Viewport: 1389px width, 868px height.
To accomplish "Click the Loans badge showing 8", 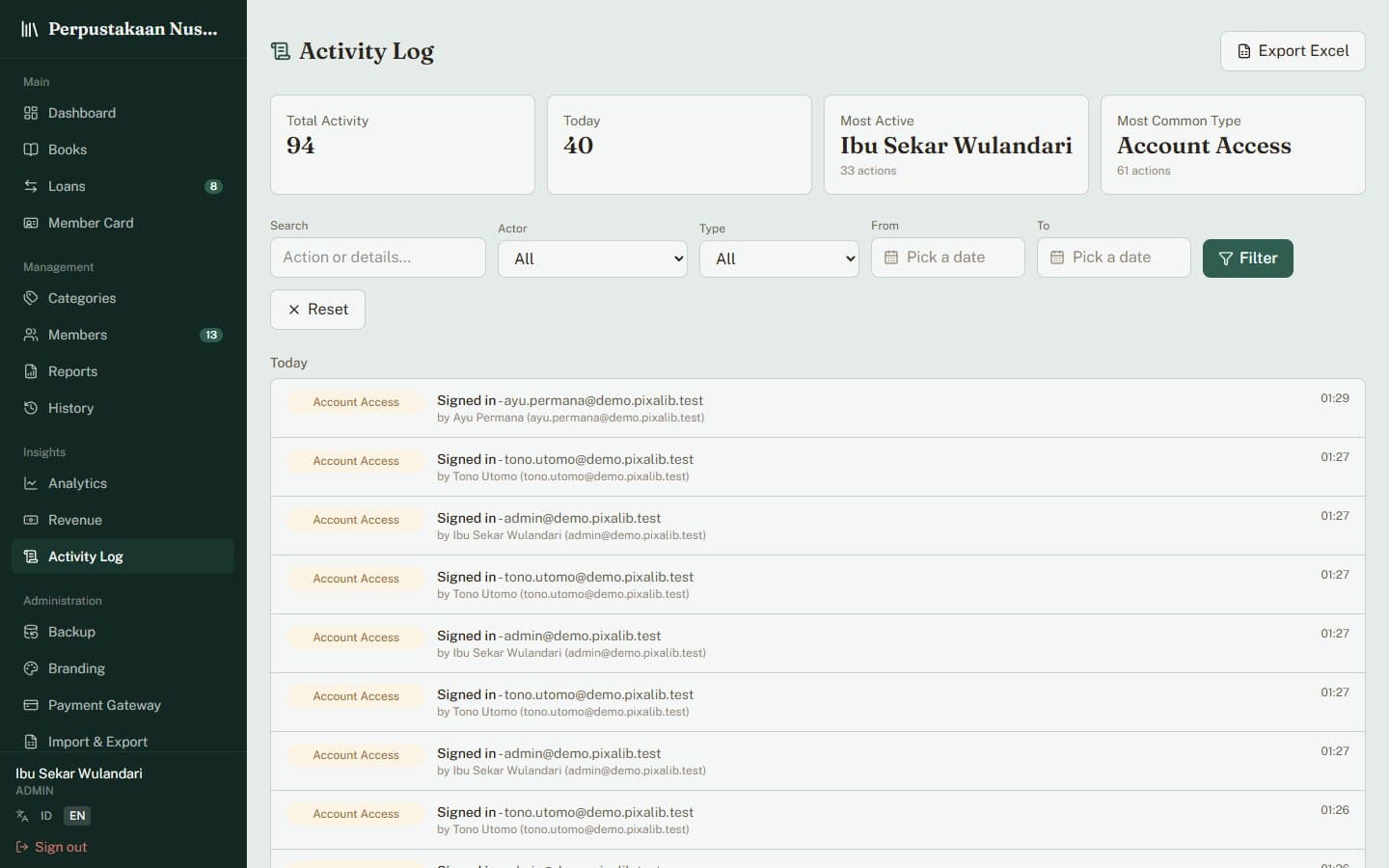I will (x=213, y=186).
